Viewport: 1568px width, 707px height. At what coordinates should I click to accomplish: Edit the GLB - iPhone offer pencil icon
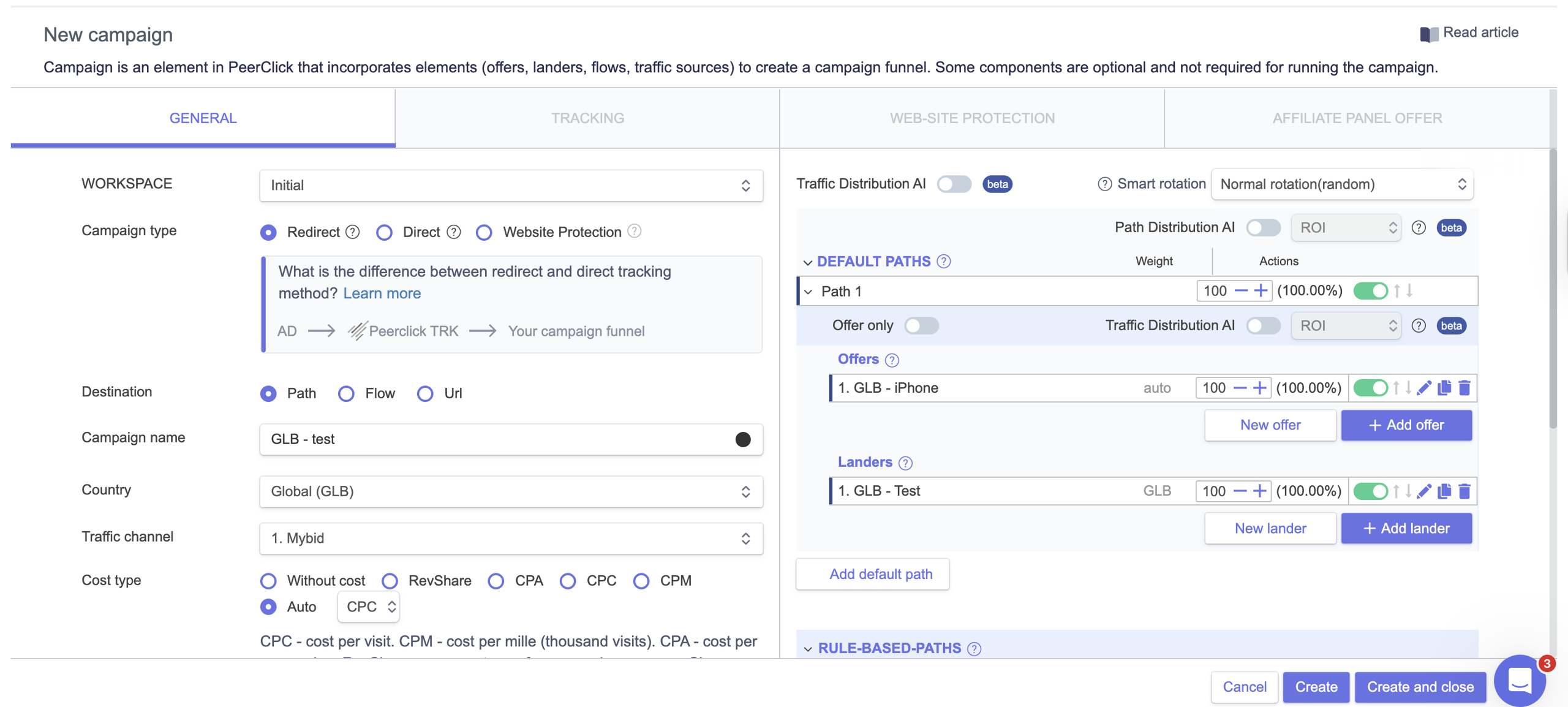[x=1424, y=388]
